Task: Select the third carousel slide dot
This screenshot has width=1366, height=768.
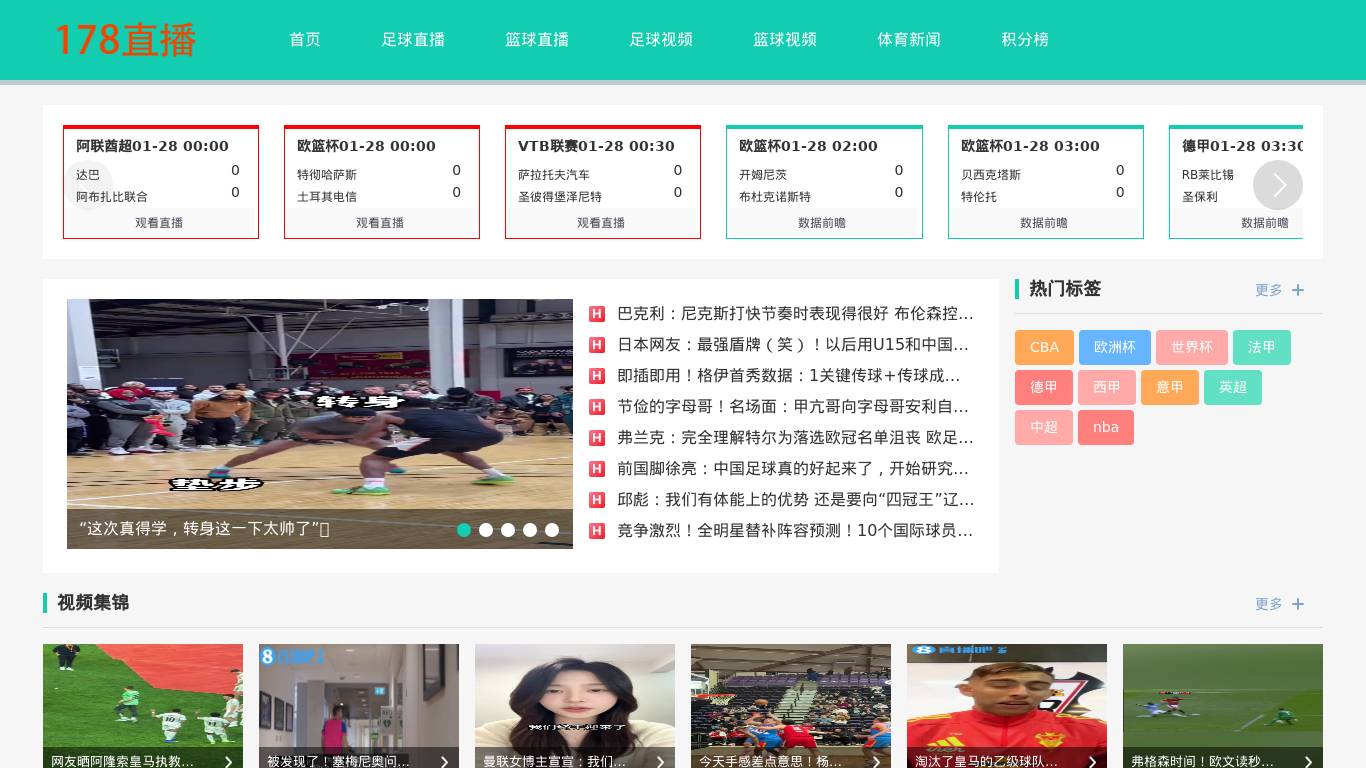Action: (508, 530)
